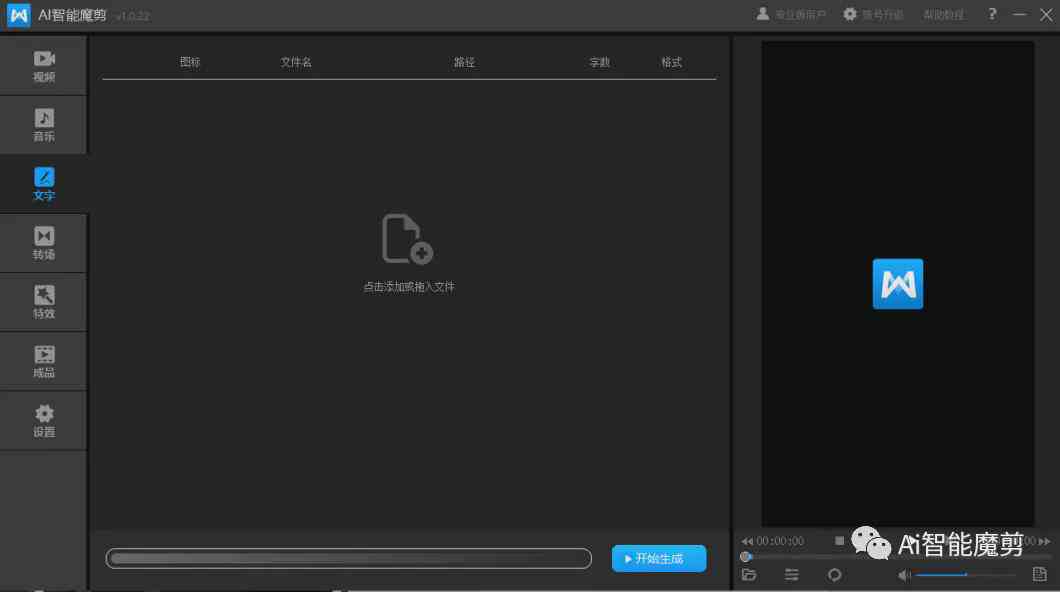Viewport: 1060px width, 592px height.
Task: Open the 转场 (Transition) sidebar section
Action: (x=43, y=243)
